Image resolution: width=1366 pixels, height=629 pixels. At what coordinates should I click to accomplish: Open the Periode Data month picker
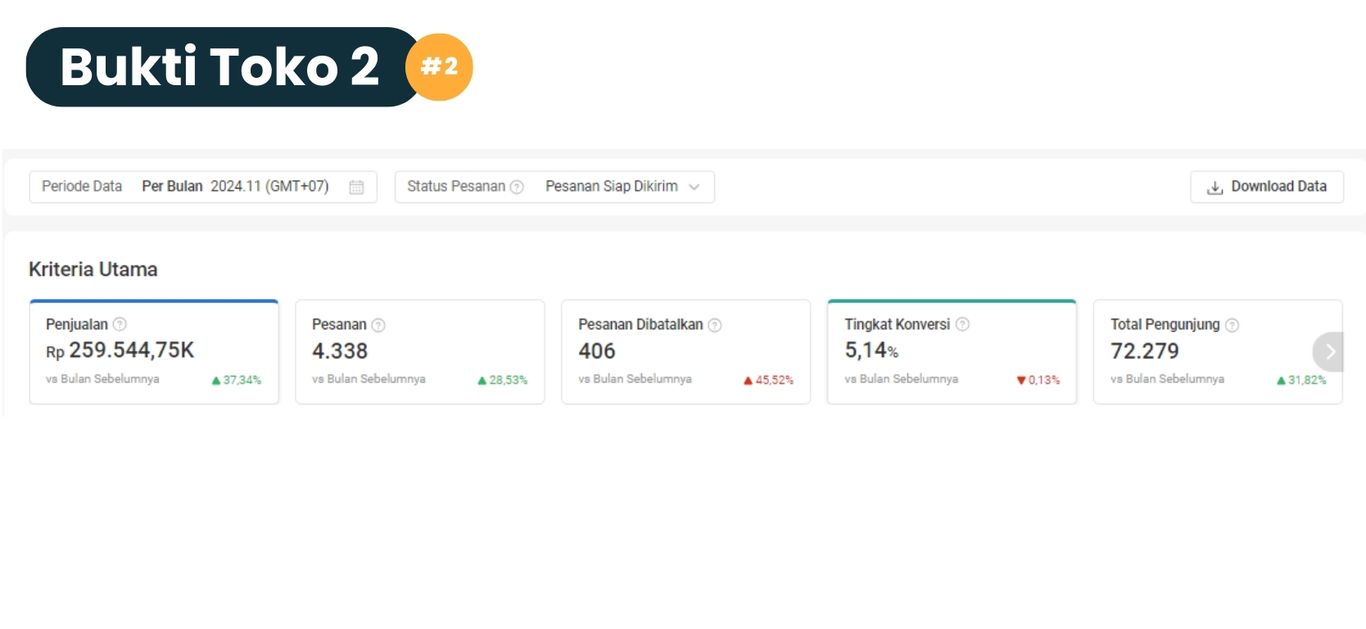pos(203,187)
